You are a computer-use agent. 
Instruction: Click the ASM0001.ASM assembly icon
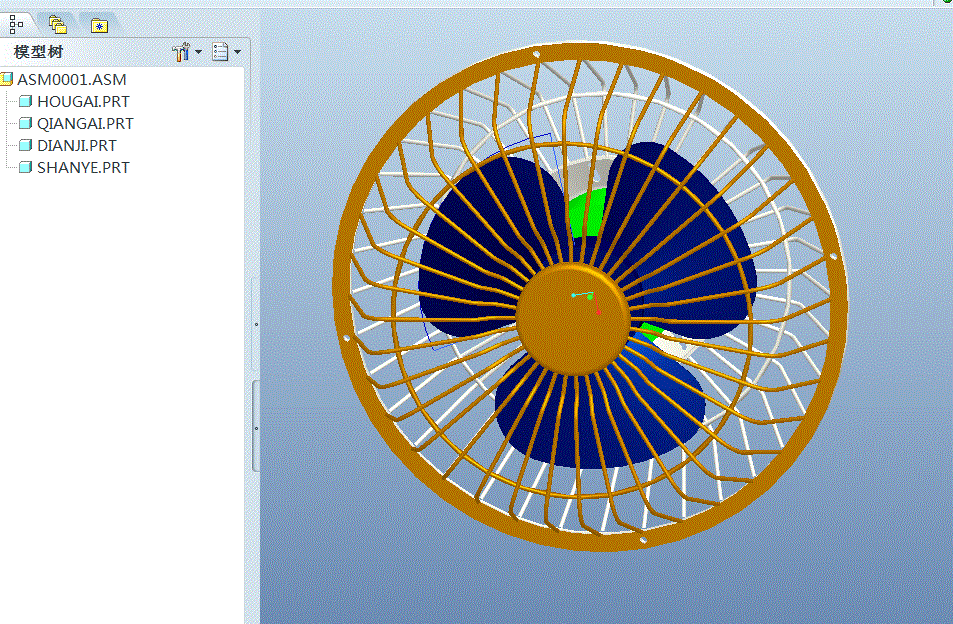[x=7, y=79]
